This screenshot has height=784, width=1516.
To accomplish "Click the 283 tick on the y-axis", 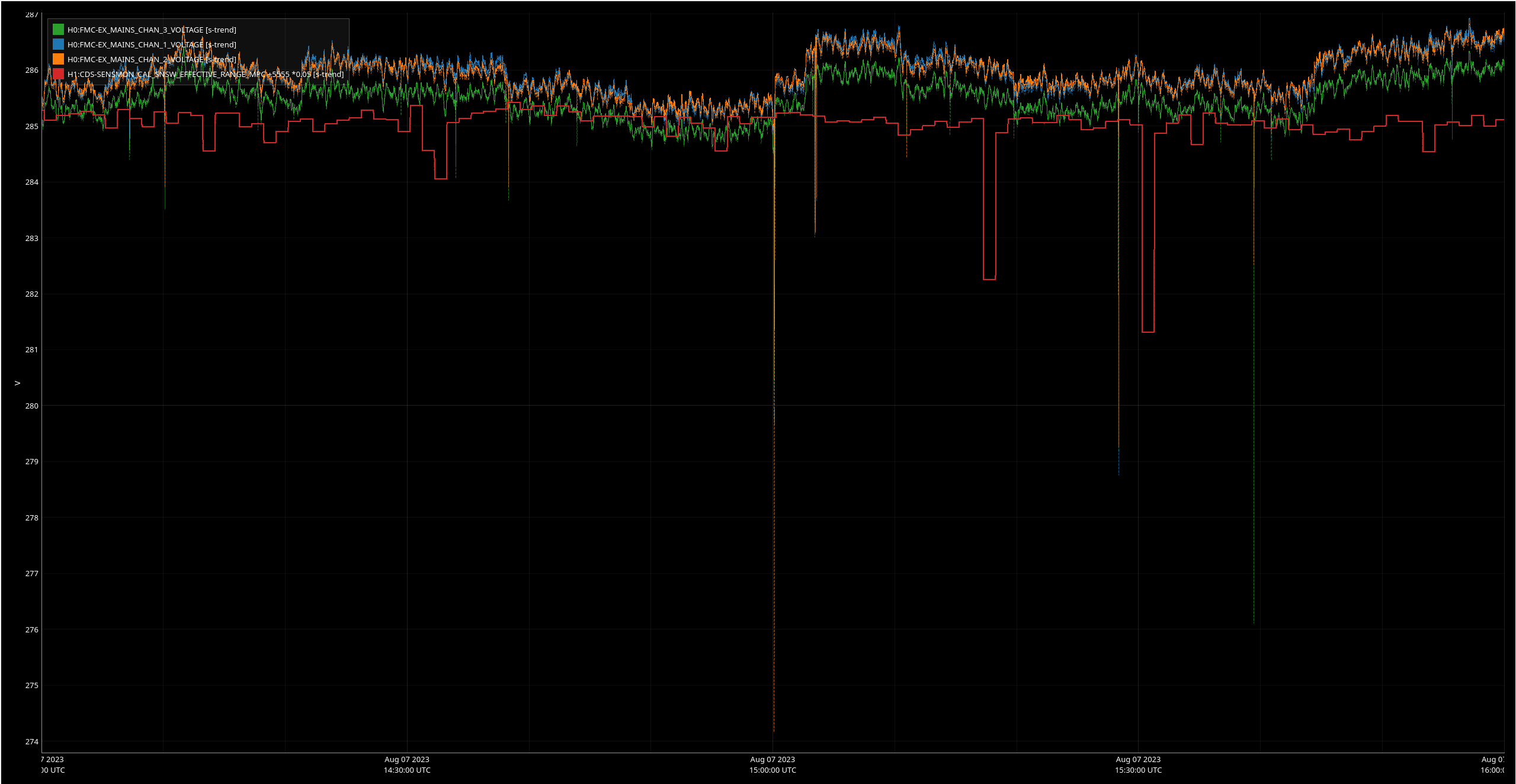I will tap(31, 238).
